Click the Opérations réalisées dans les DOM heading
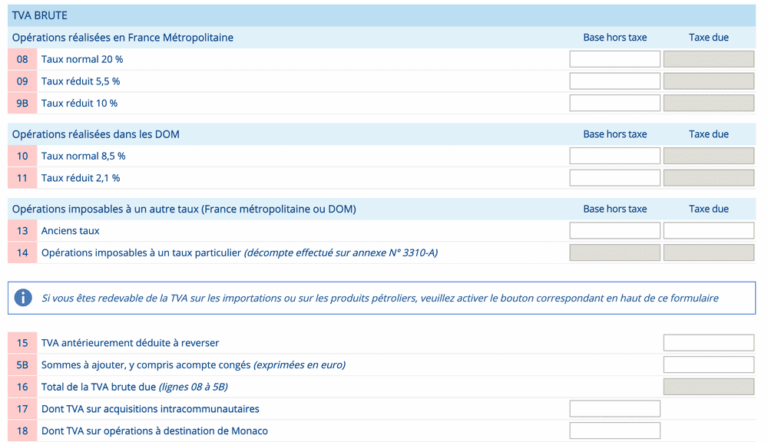 click(x=96, y=134)
